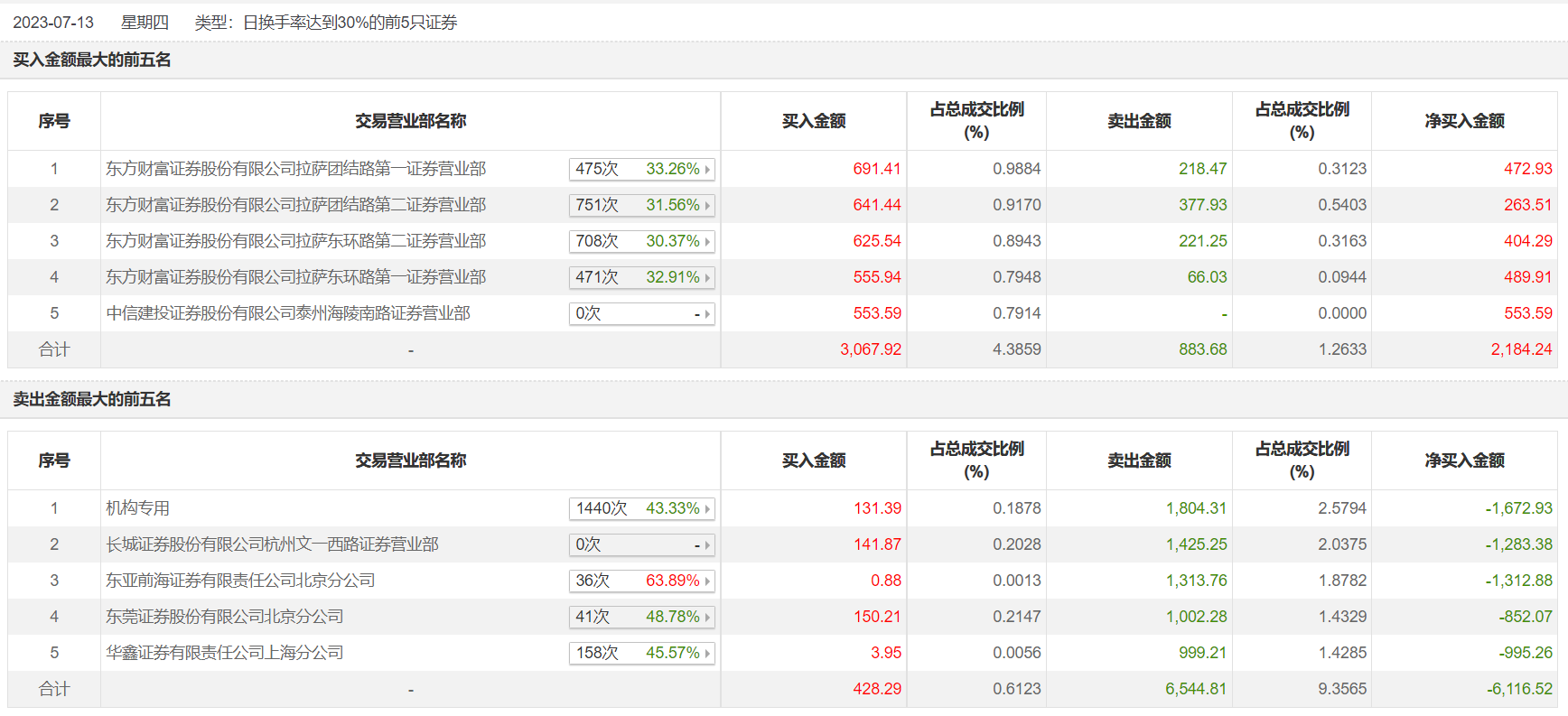Viewport: 1568px width, 716px height.
Task: Expand the 41次 48.78% stats box
Action: pos(641,617)
